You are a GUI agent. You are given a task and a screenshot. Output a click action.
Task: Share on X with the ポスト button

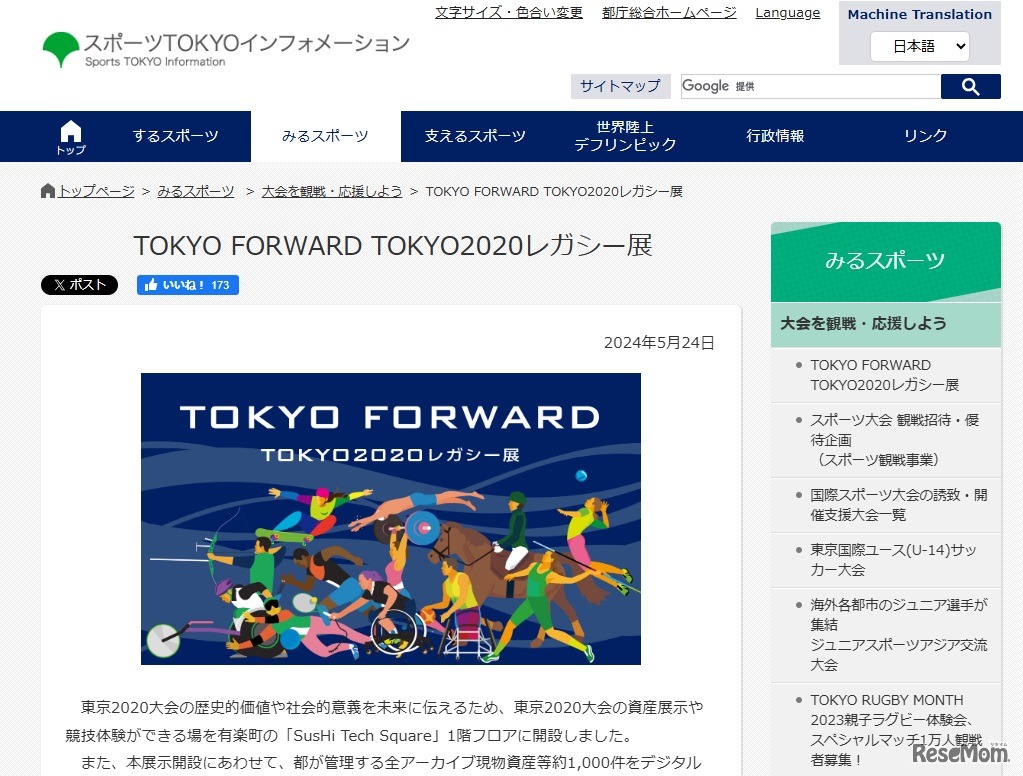tap(80, 285)
